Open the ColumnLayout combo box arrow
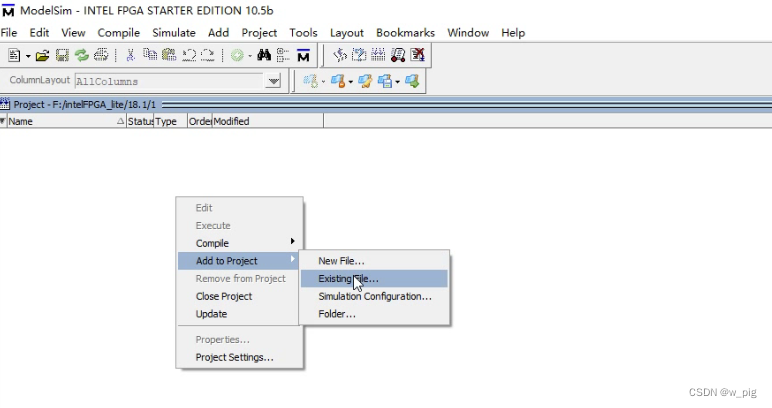The height and width of the screenshot is (408, 772). pos(273,81)
